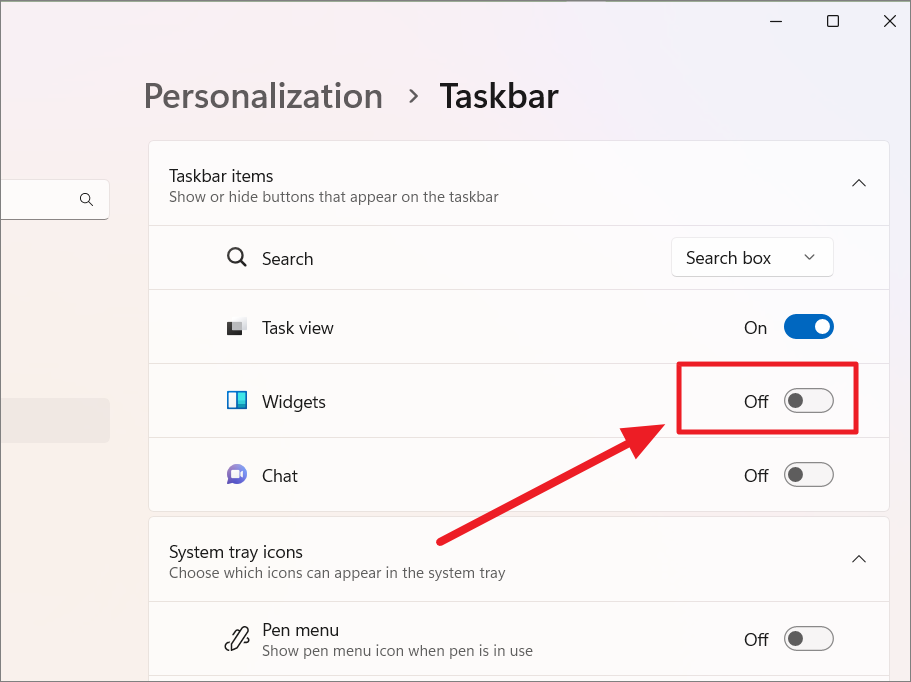The image size is (911, 682).
Task: Collapse the Taskbar items section
Action: coord(859,184)
